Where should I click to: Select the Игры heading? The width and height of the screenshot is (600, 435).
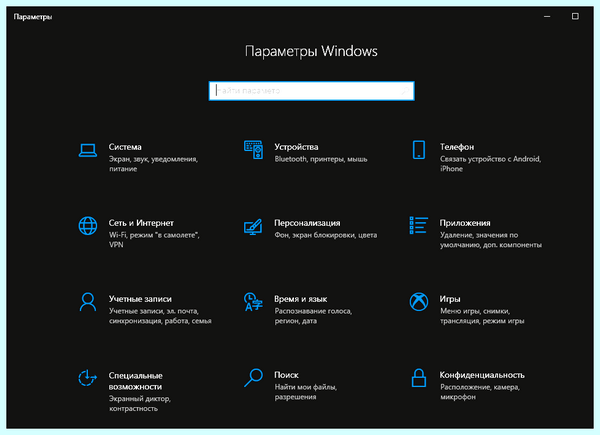click(450, 299)
